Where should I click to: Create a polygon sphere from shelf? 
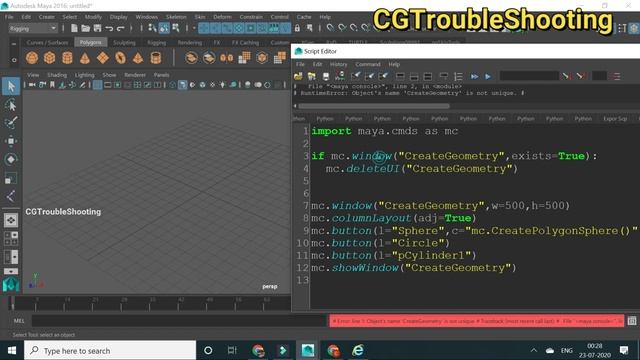coord(32,58)
